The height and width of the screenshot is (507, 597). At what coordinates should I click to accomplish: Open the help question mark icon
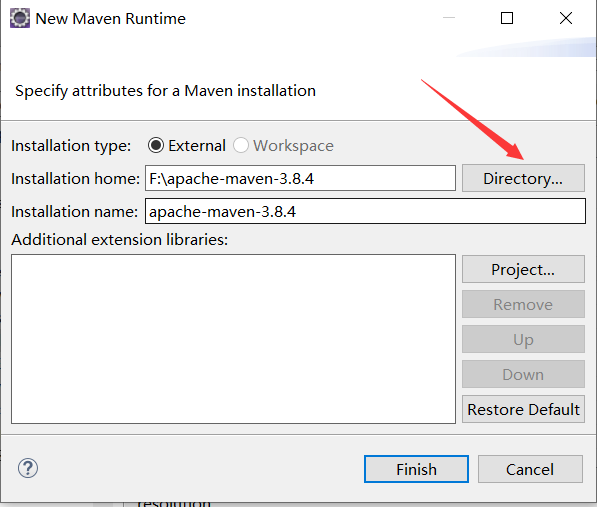[x=28, y=468]
